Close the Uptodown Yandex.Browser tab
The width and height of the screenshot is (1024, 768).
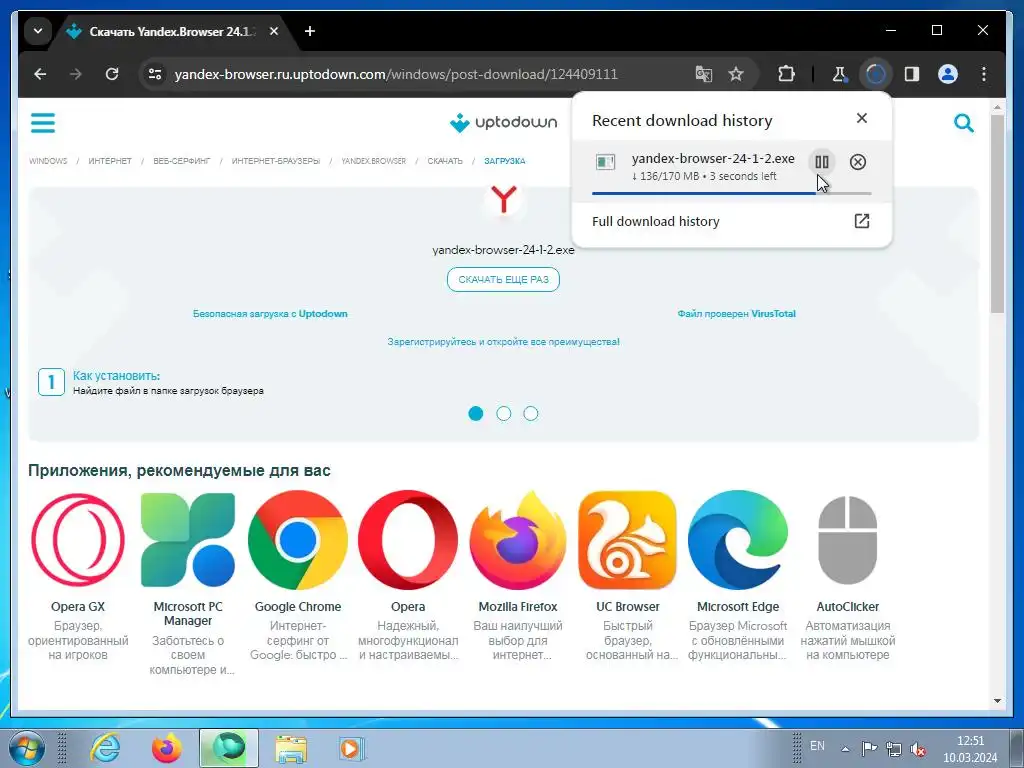274,31
